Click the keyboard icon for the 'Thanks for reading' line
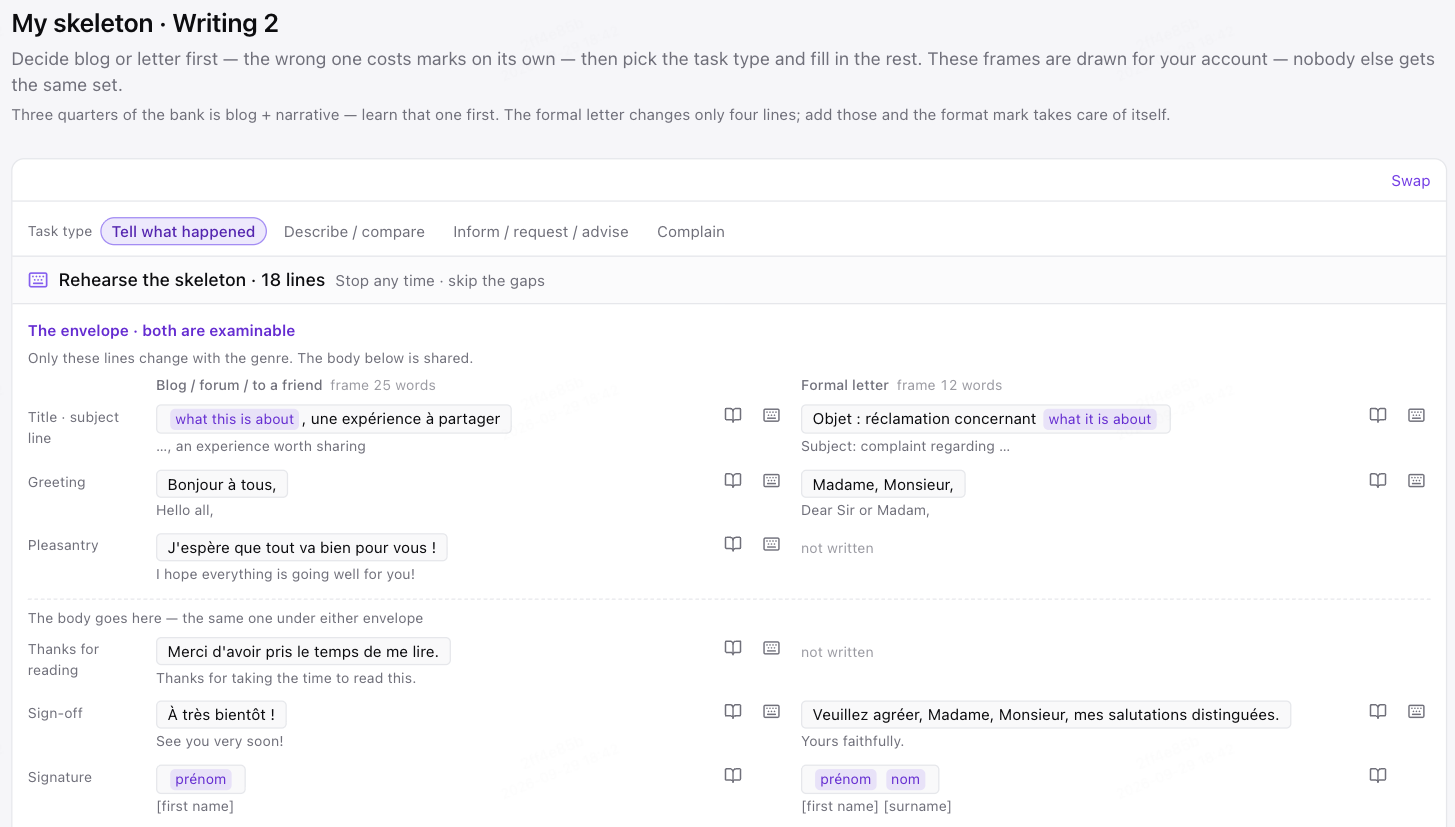The width and height of the screenshot is (1455, 827). coord(771,647)
